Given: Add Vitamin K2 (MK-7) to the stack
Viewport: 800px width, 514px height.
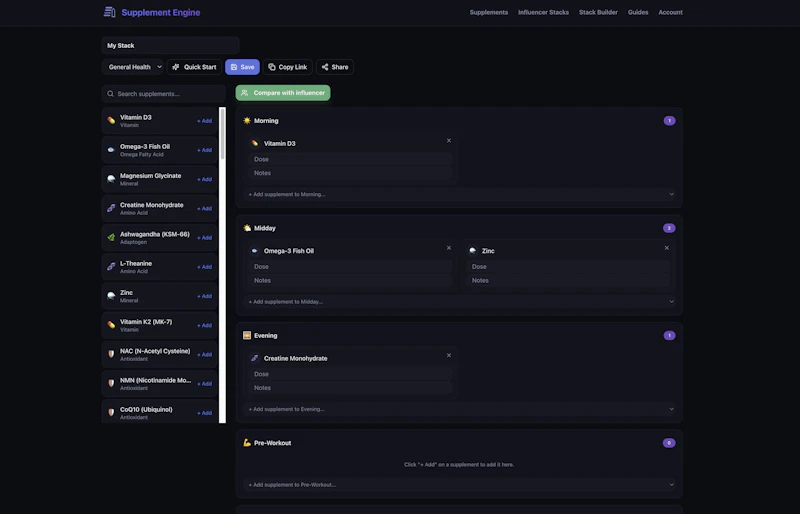Looking at the screenshot, I should pos(205,325).
